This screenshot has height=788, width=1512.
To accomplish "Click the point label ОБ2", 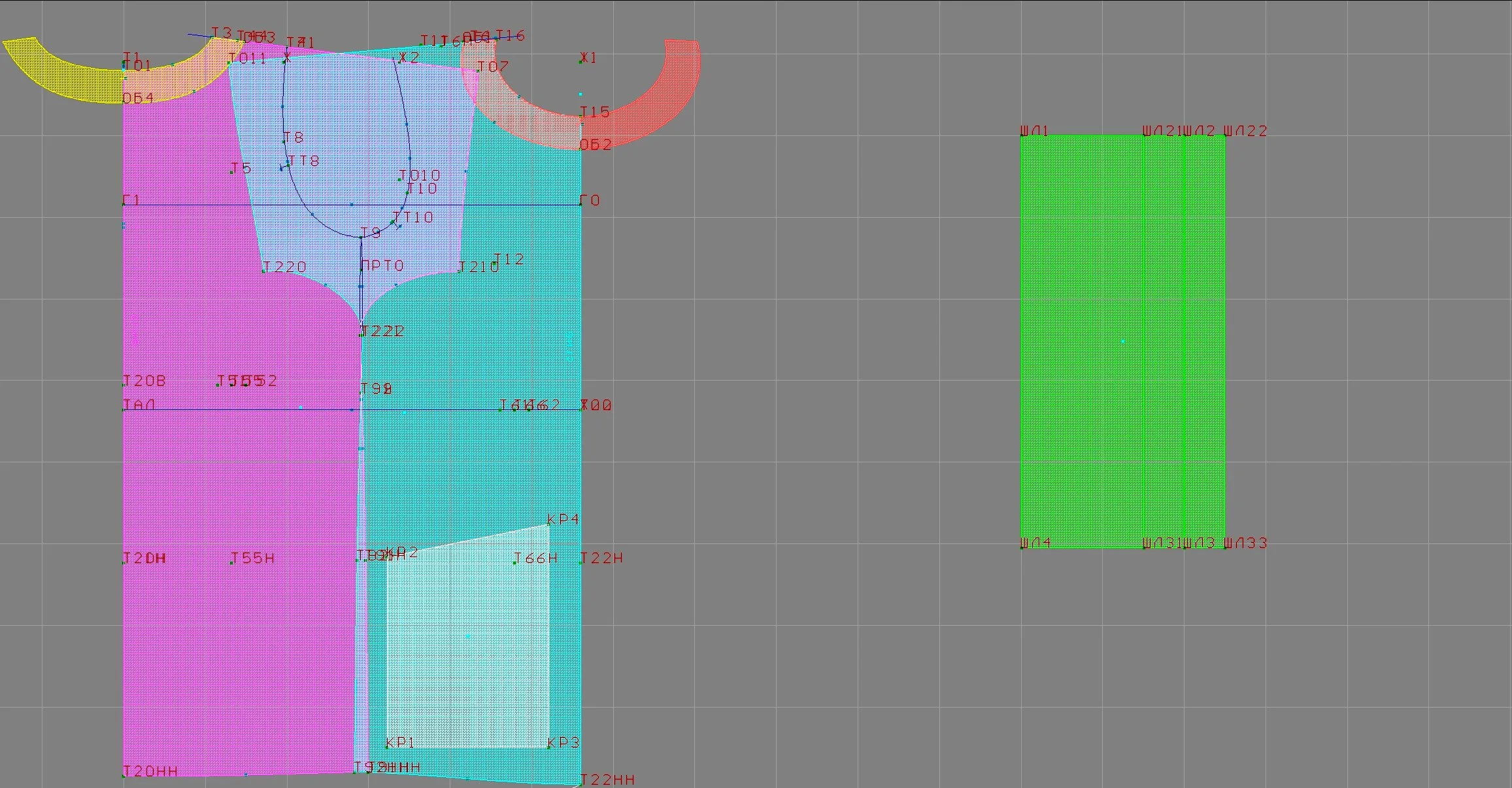I will tap(596, 145).
